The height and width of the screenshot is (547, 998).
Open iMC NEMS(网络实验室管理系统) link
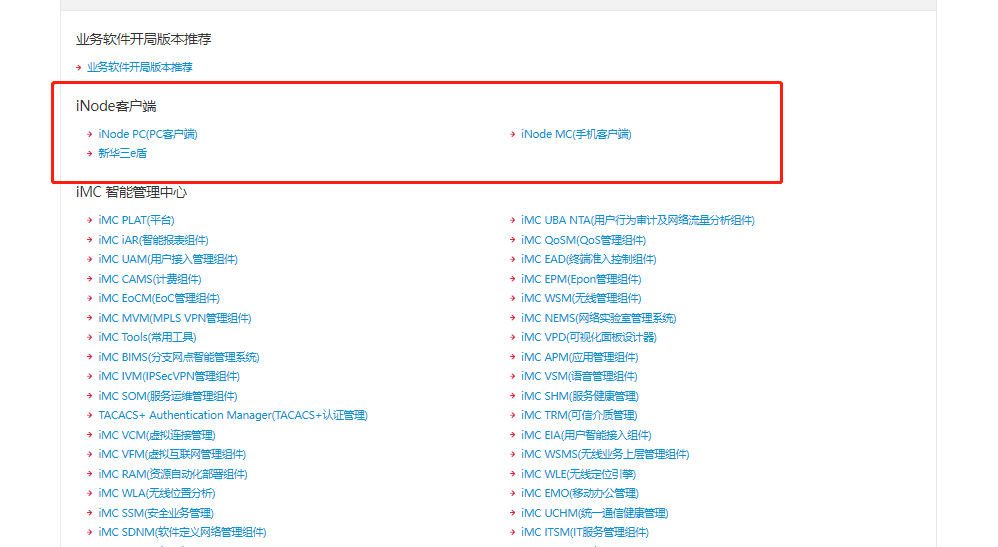pyautogui.click(x=598, y=318)
